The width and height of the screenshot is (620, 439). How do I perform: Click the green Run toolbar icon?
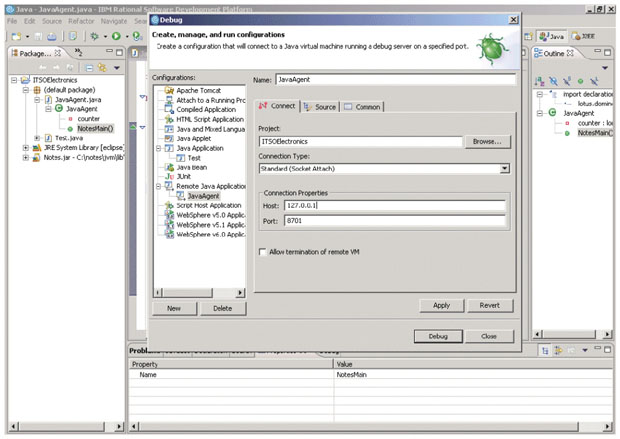pyautogui.click(x=116, y=36)
